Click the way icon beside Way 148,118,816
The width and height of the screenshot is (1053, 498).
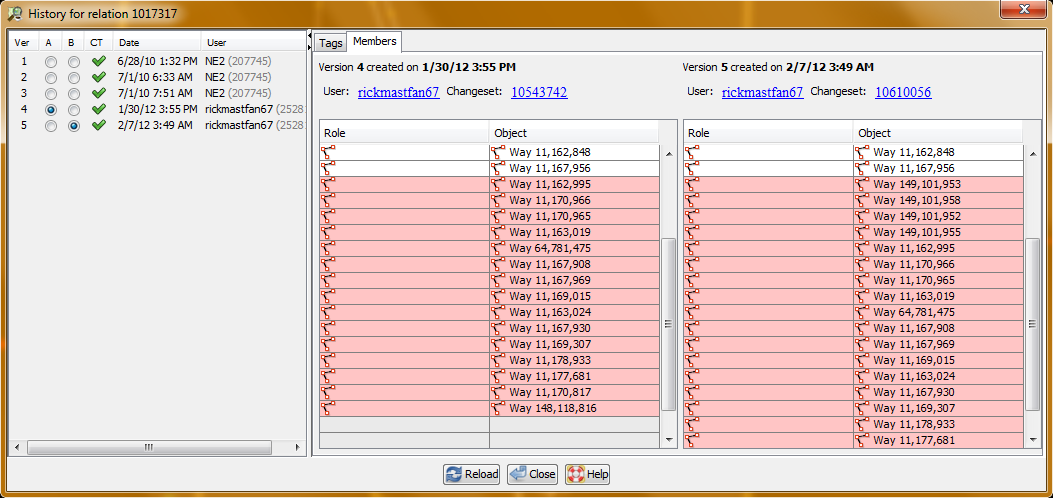tap(498, 408)
